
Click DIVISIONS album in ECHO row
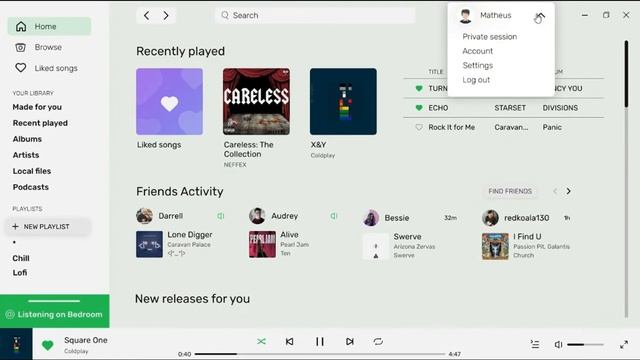(560, 108)
